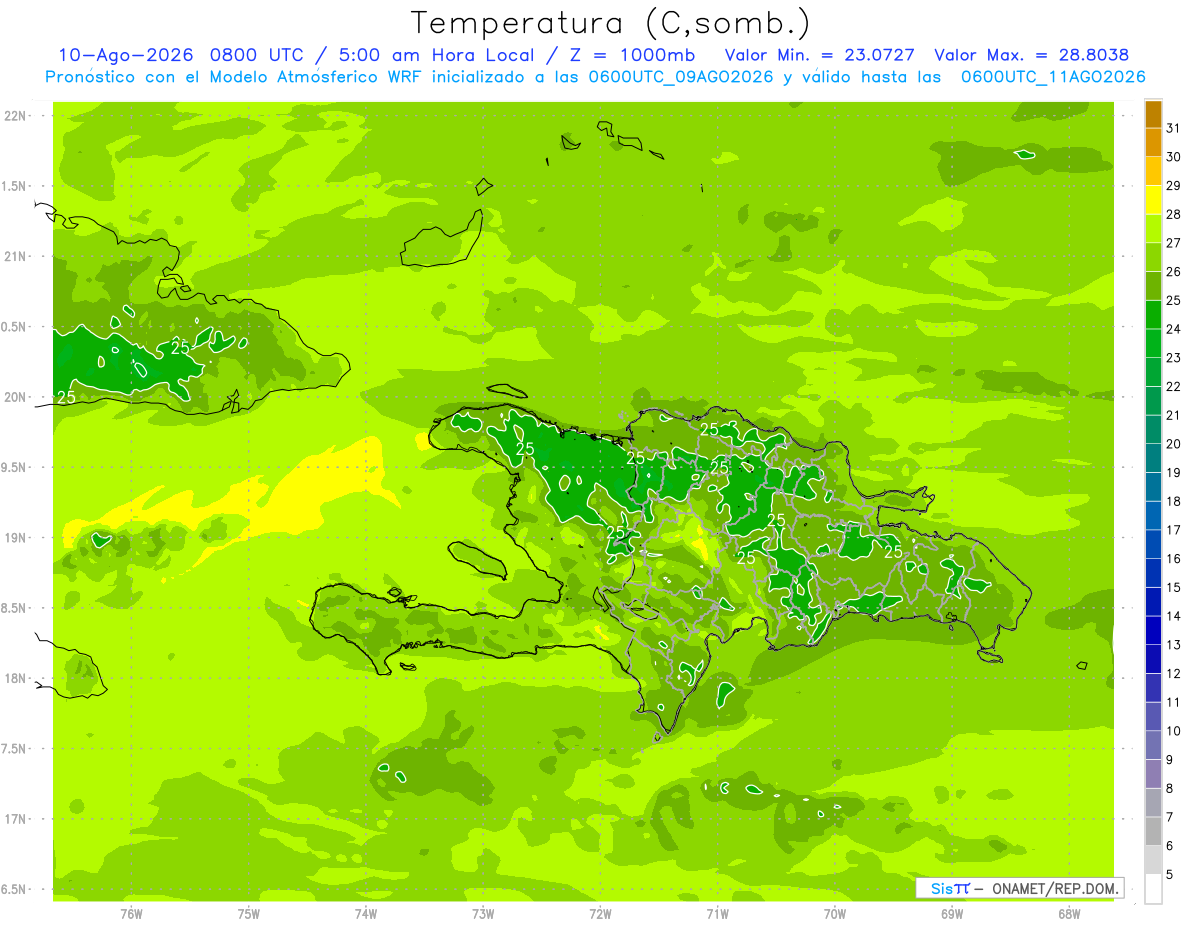The height and width of the screenshot is (927, 1200).
Task: Click the "9" color scale label
Action: click(x=1170, y=760)
